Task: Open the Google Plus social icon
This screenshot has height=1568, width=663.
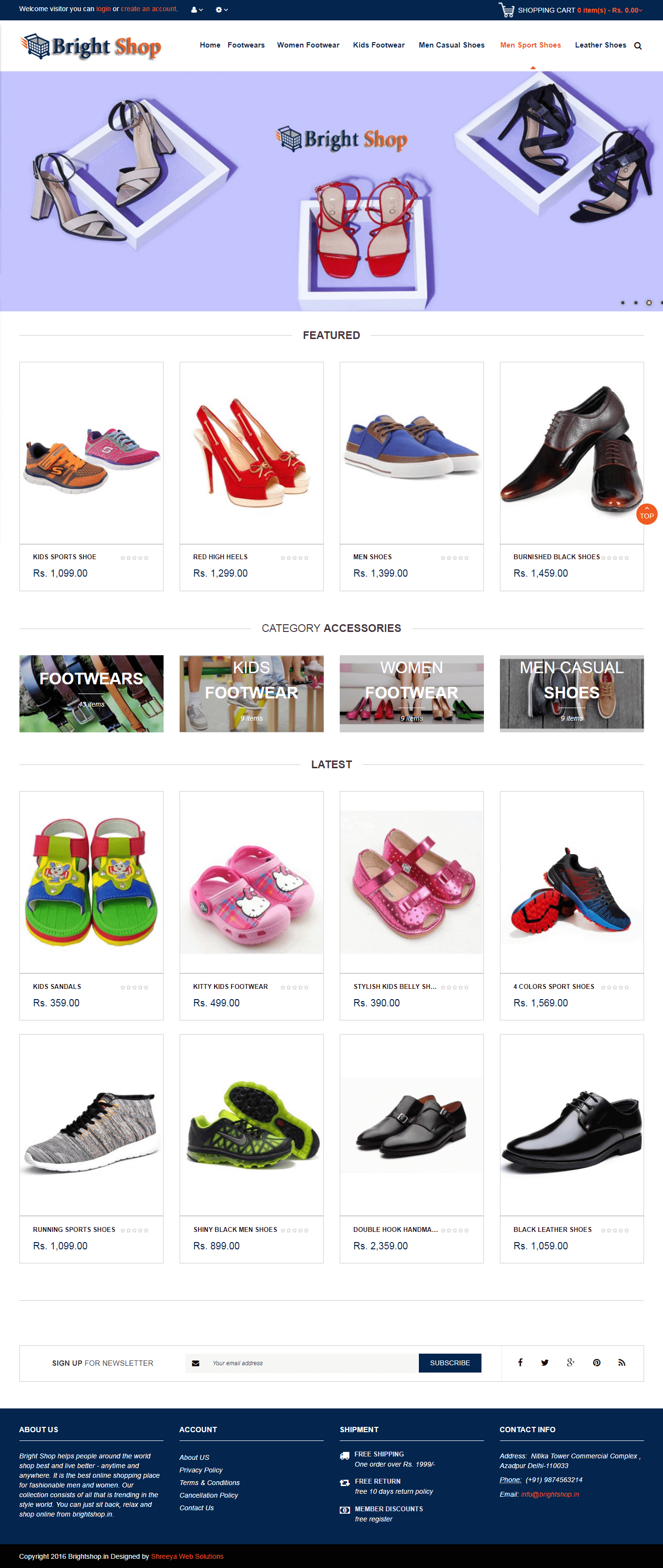Action: 570,1362
